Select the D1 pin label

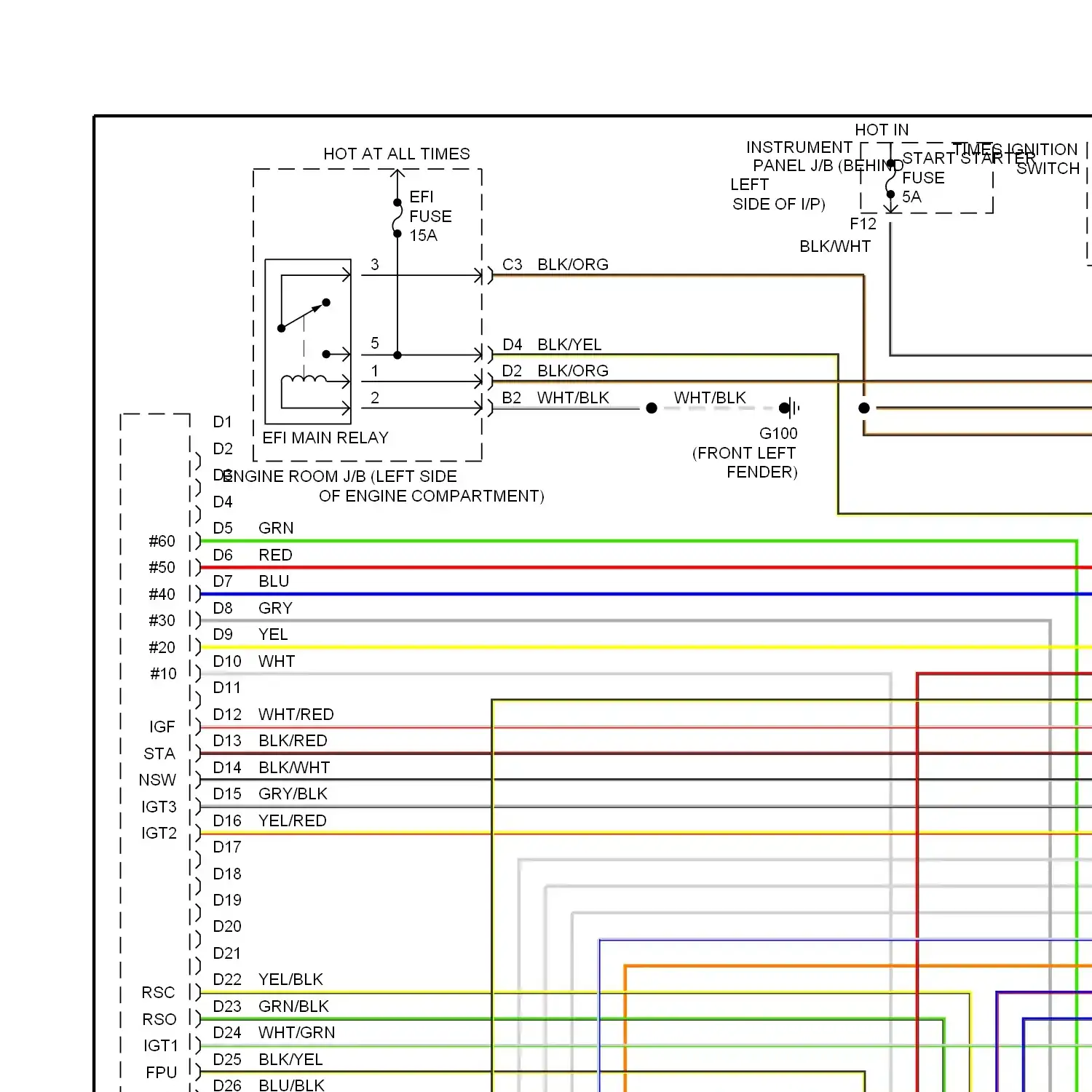222,422
